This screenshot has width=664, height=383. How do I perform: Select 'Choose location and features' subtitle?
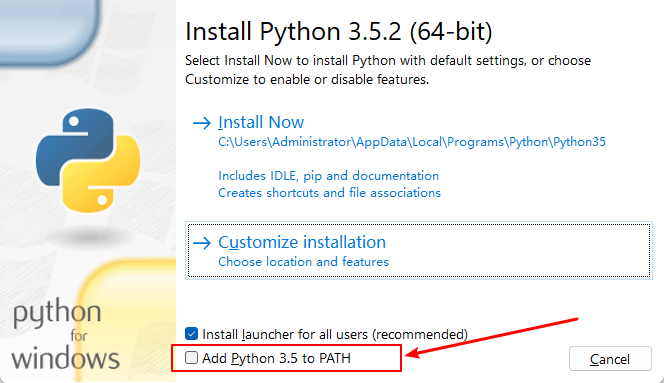click(x=303, y=262)
